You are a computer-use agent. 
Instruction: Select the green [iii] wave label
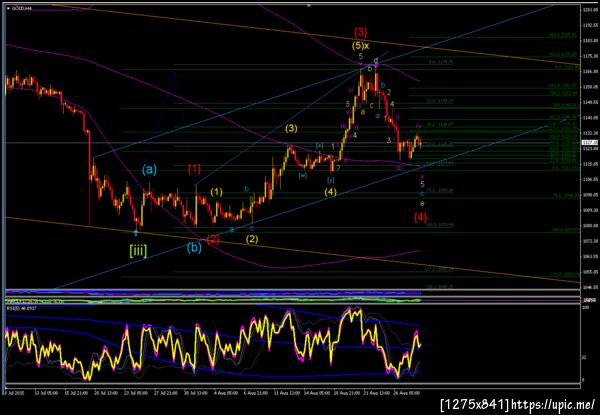[138, 251]
